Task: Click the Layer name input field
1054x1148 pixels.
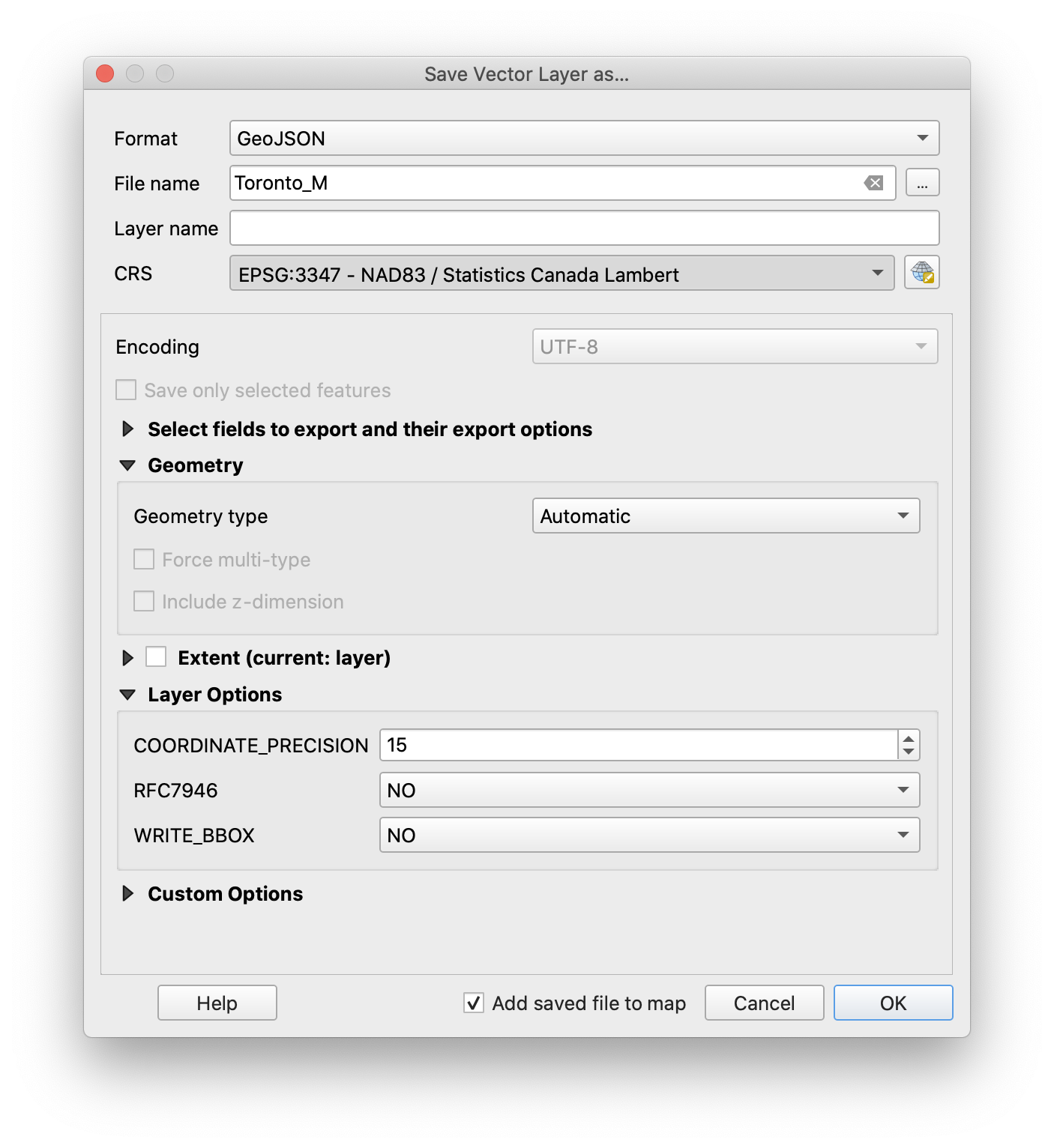Action: click(x=584, y=228)
